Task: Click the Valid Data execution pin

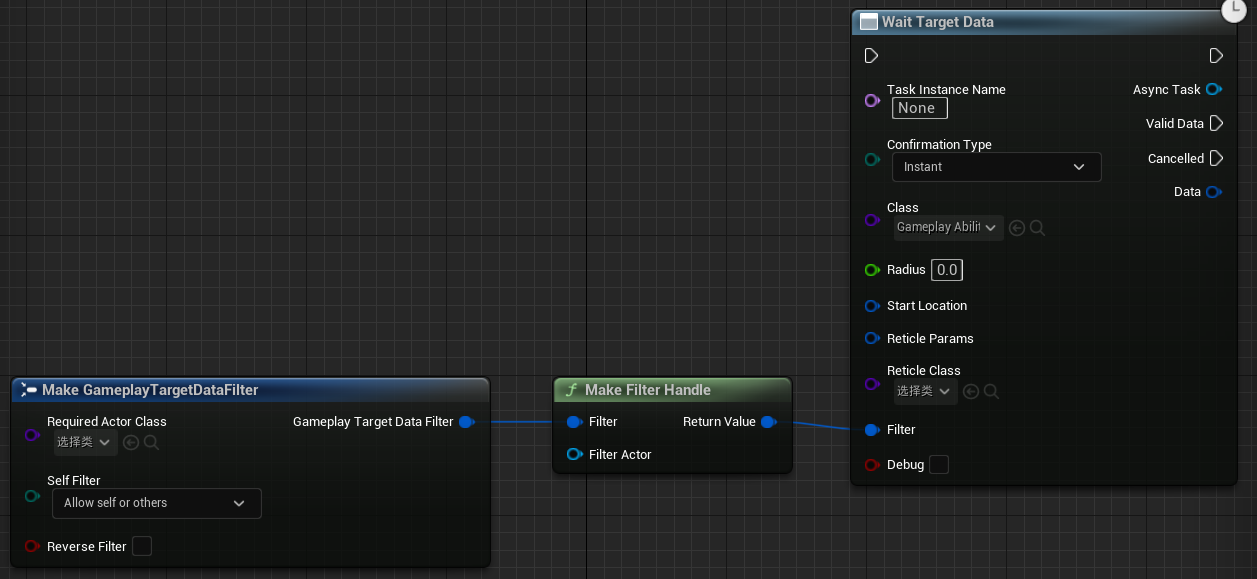Action: point(1216,123)
